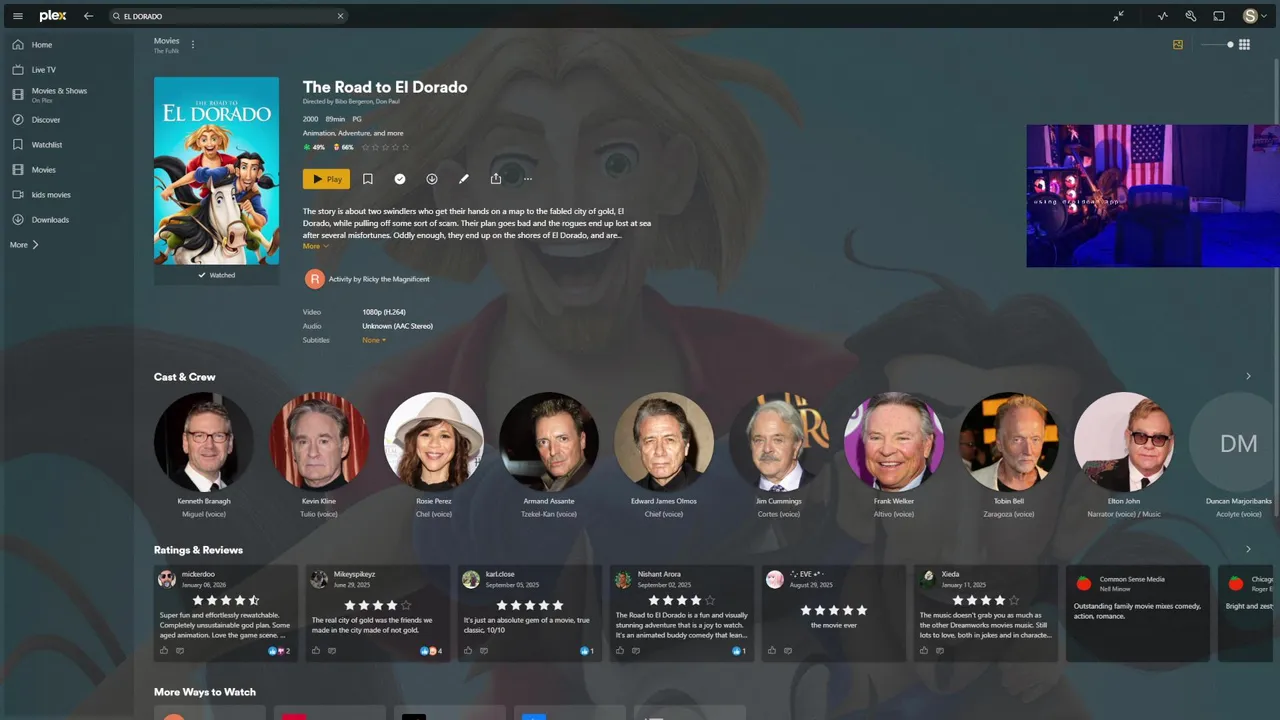
Task: Open the more actions ellipsis menu
Action: [x=528, y=179]
